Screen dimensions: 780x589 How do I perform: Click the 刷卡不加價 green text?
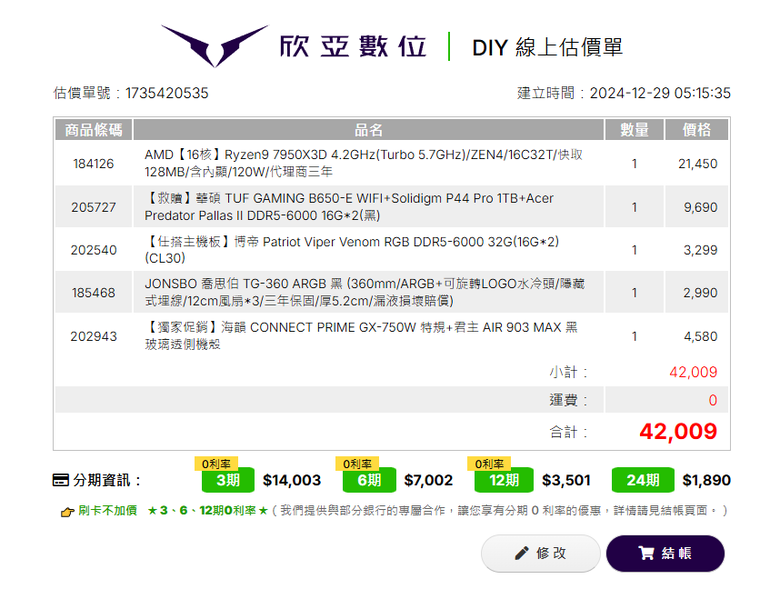[107, 511]
